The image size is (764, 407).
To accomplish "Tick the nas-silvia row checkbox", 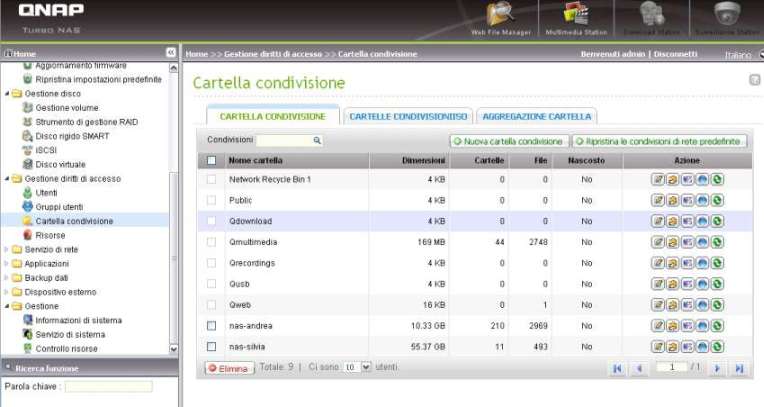I will click(211, 347).
